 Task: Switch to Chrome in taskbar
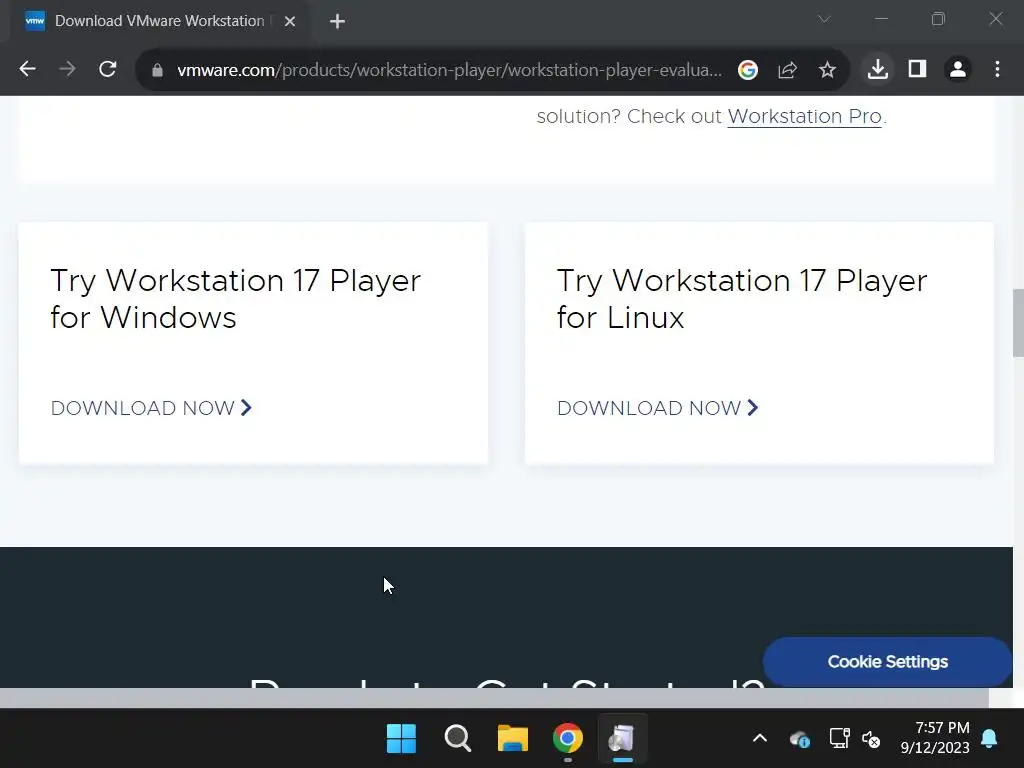tap(568, 739)
